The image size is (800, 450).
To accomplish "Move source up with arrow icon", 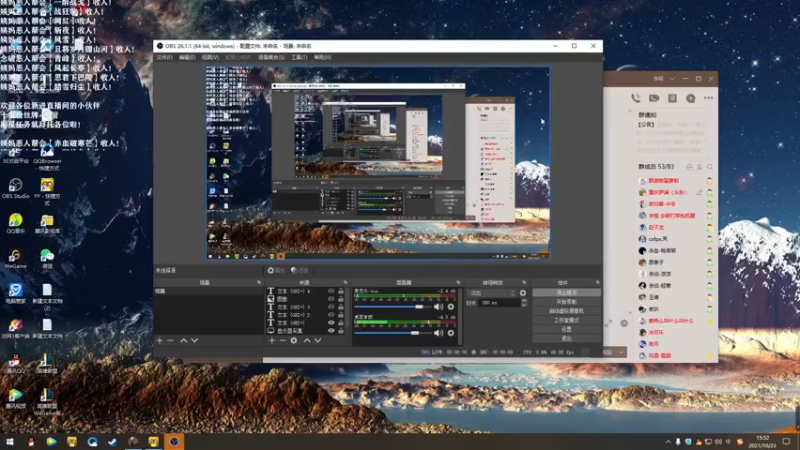I will [307, 340].
